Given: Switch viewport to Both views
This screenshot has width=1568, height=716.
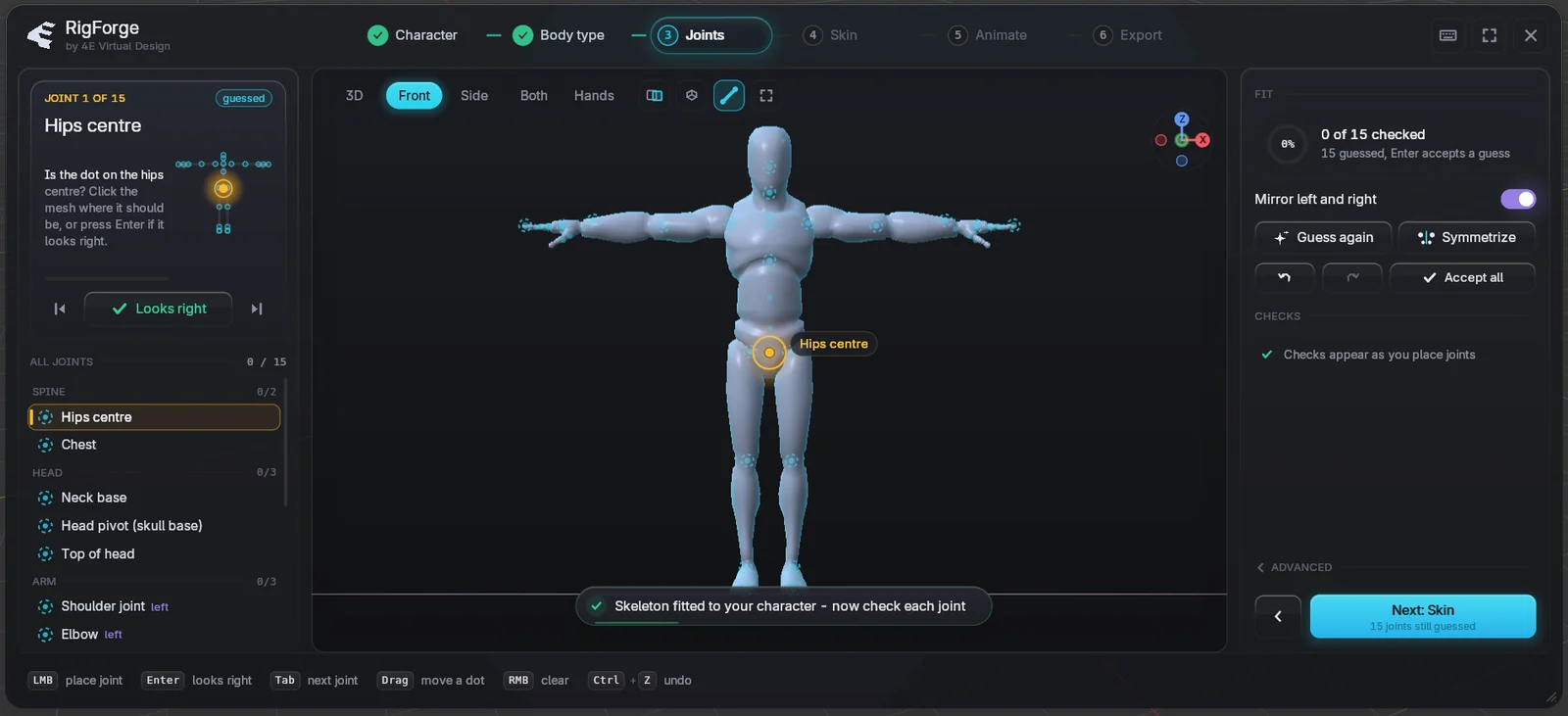Looking at the screenshot, I should pos(534,95).
